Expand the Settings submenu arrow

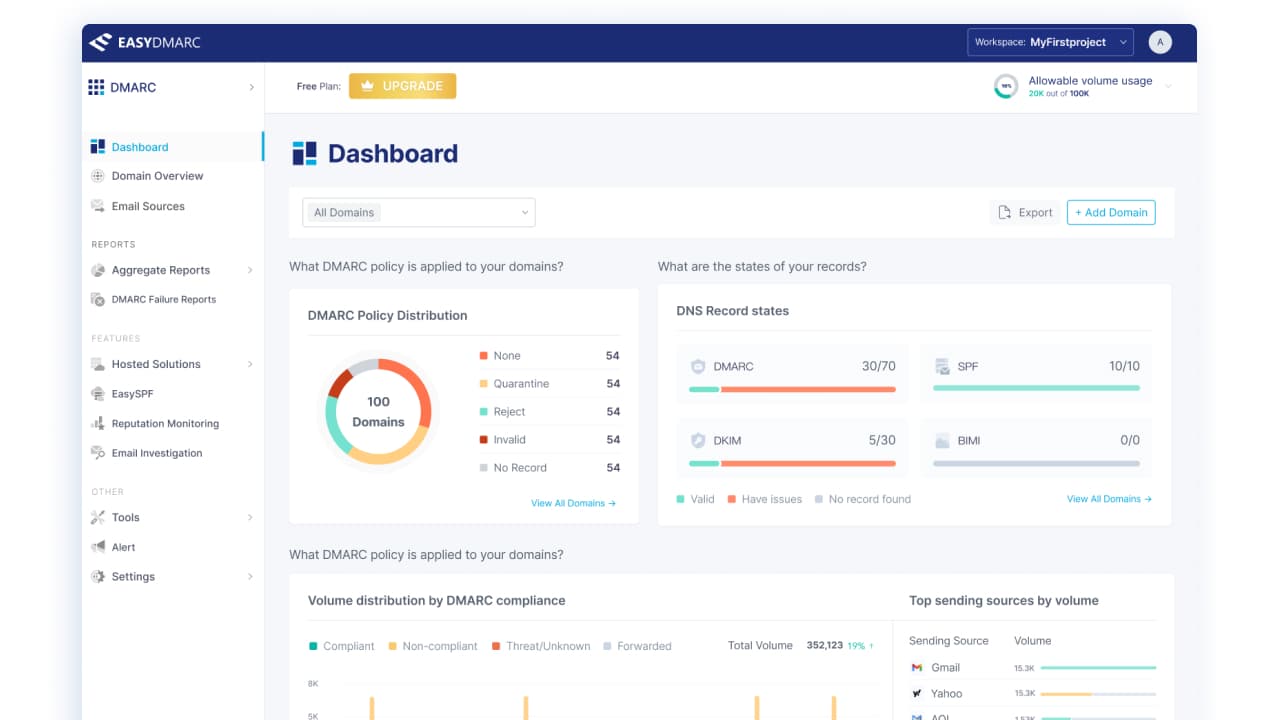coord(250,576)
